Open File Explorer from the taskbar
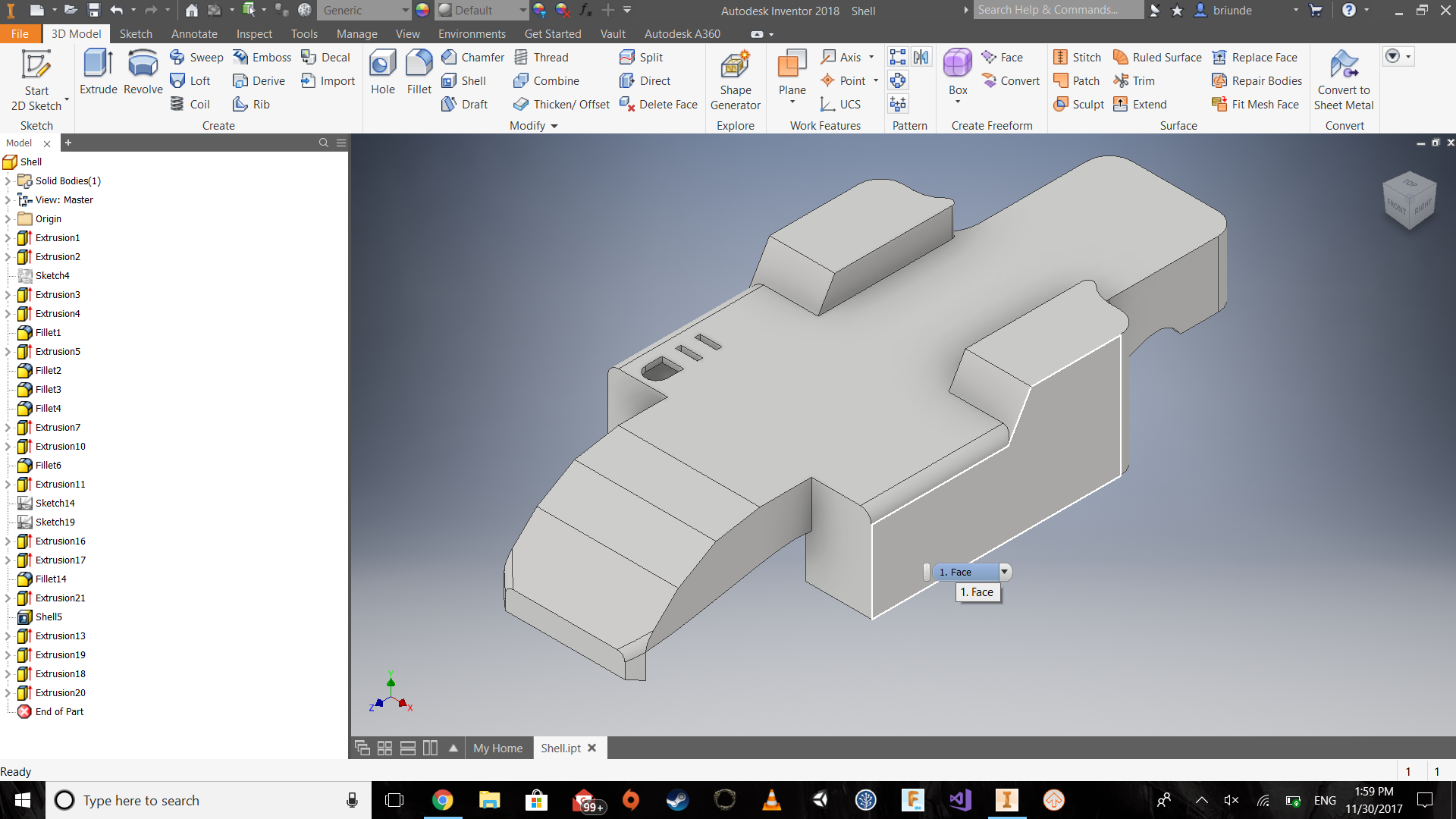Image resolution: width=1456 pixels, height=819 pixels. tap(489, 800)
